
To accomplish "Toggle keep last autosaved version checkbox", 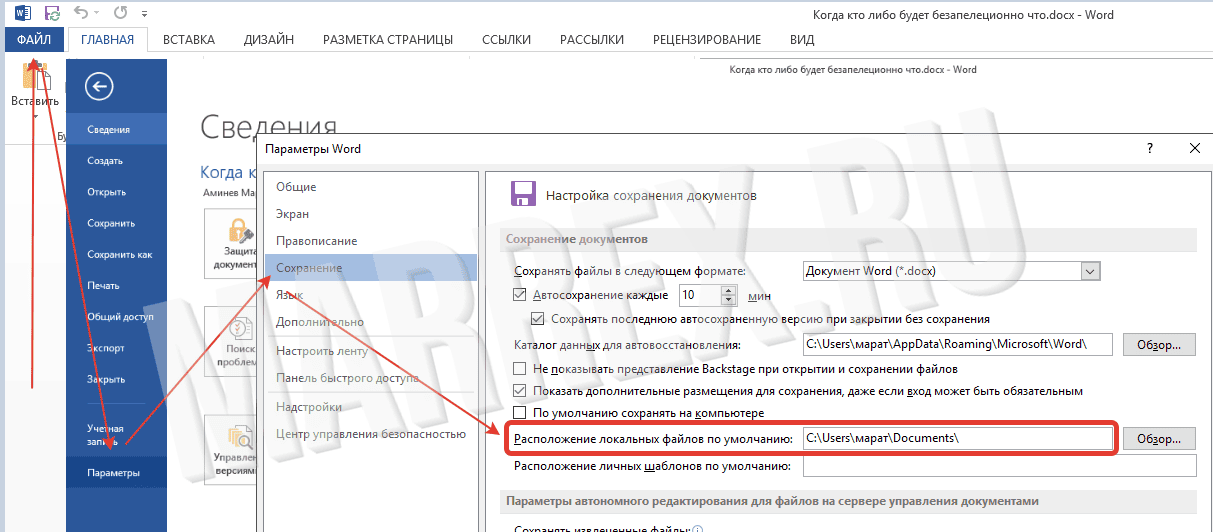I will point(538,319).
